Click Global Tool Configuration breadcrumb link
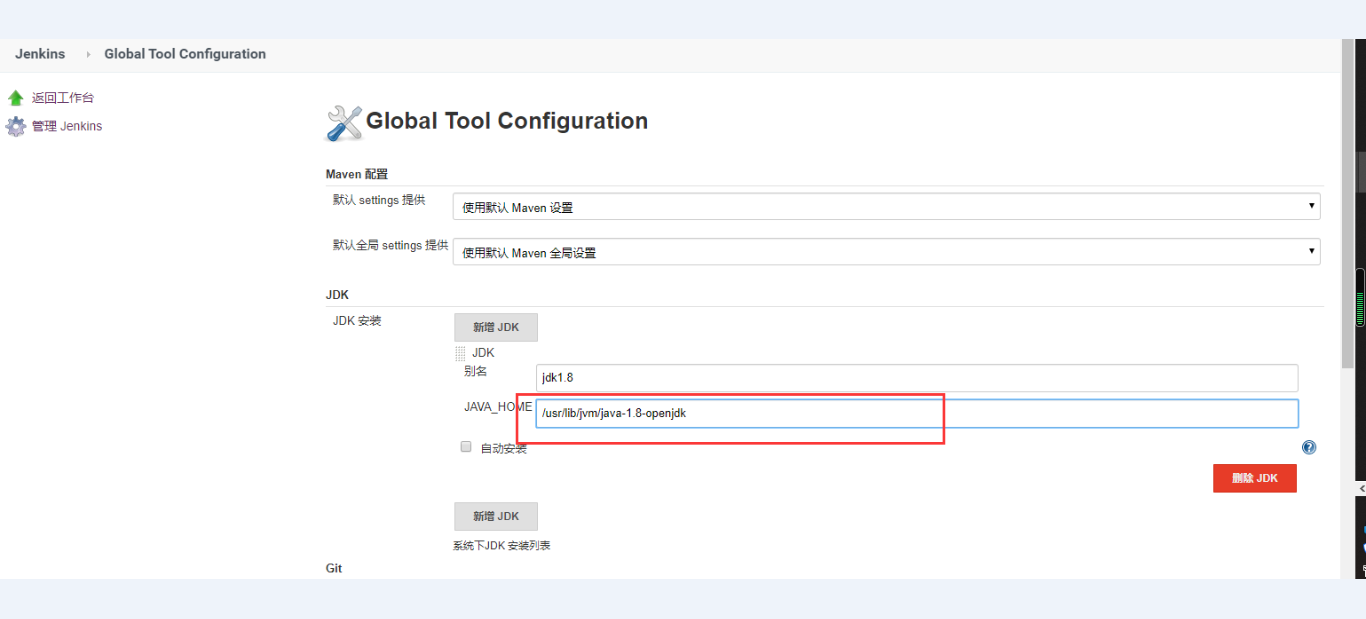Viewport: 1366px width, 619px height. tap(185, 54)
